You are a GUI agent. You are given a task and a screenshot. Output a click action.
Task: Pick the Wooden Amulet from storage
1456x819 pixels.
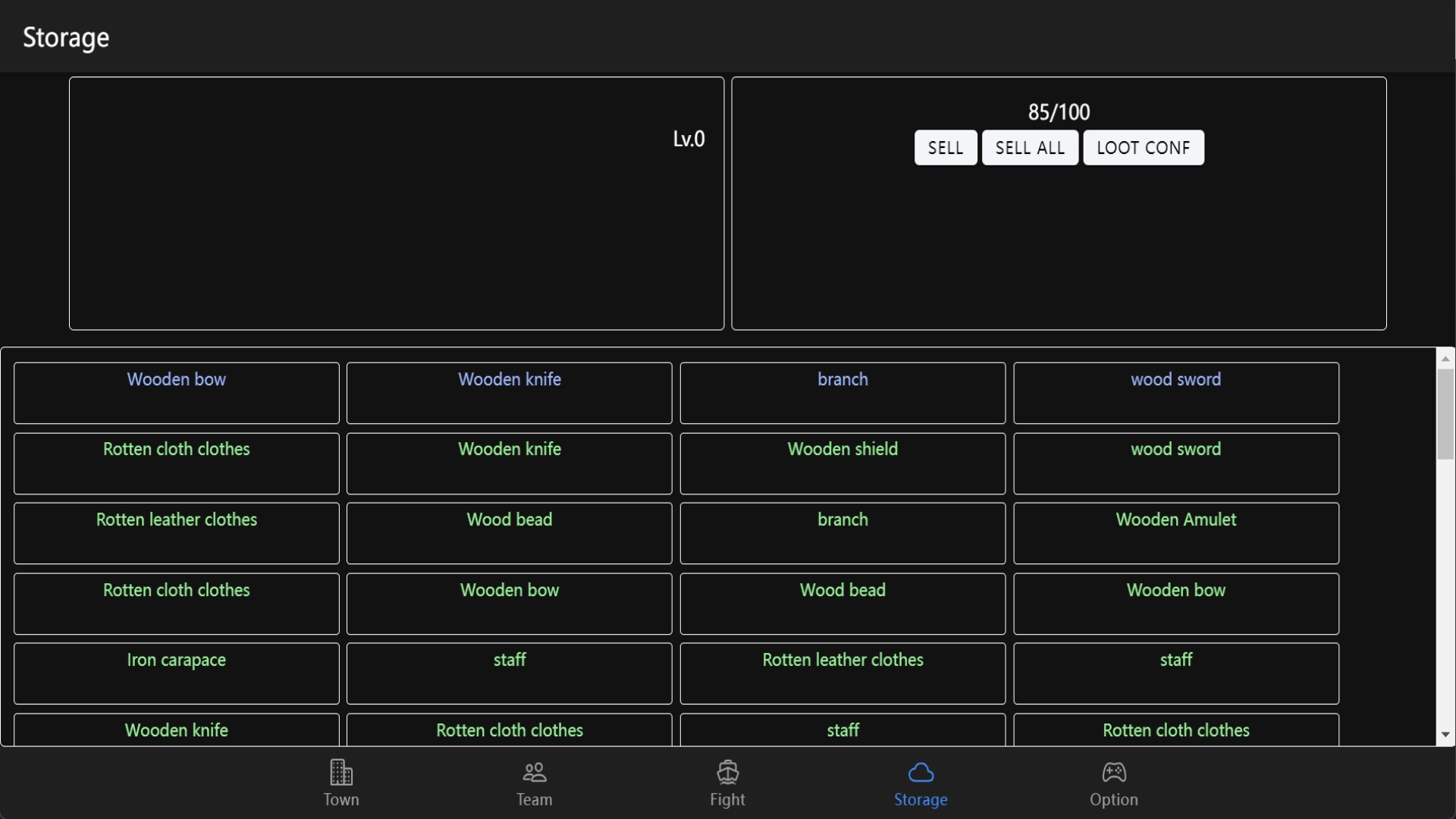click(1175, 533)
